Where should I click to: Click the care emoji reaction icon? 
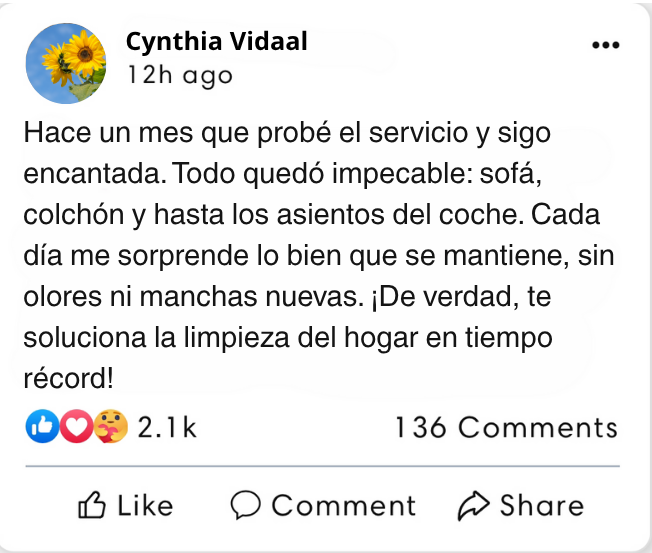108,428
